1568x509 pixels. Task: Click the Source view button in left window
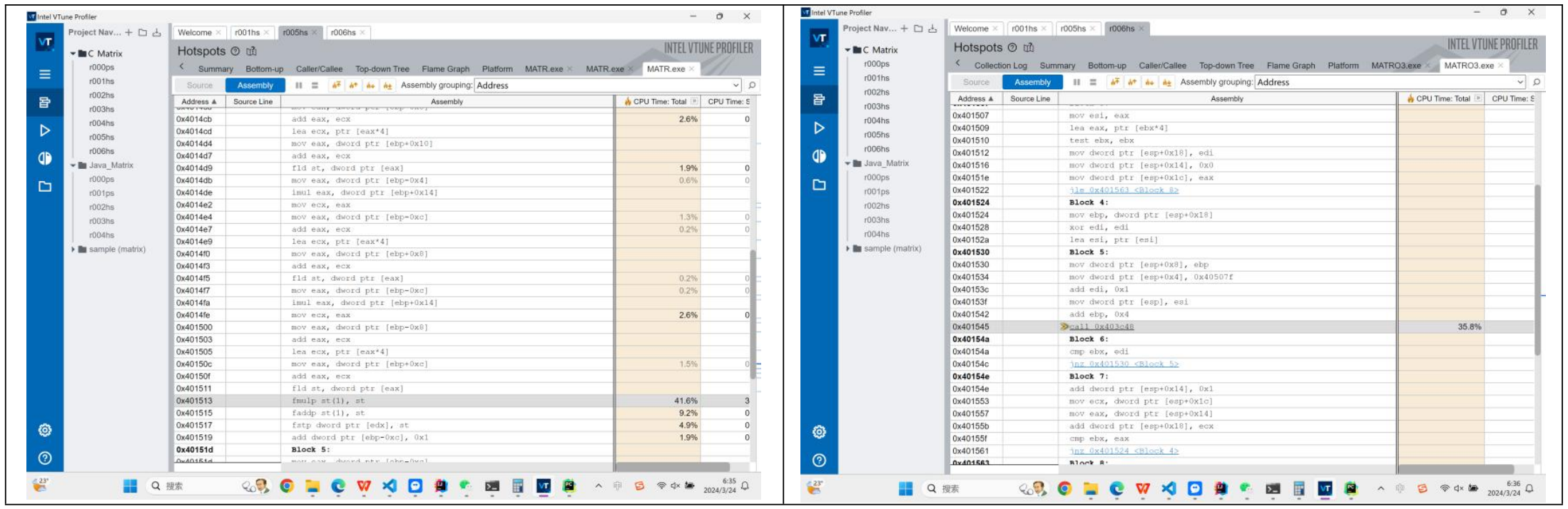click(x=200, y=85)
